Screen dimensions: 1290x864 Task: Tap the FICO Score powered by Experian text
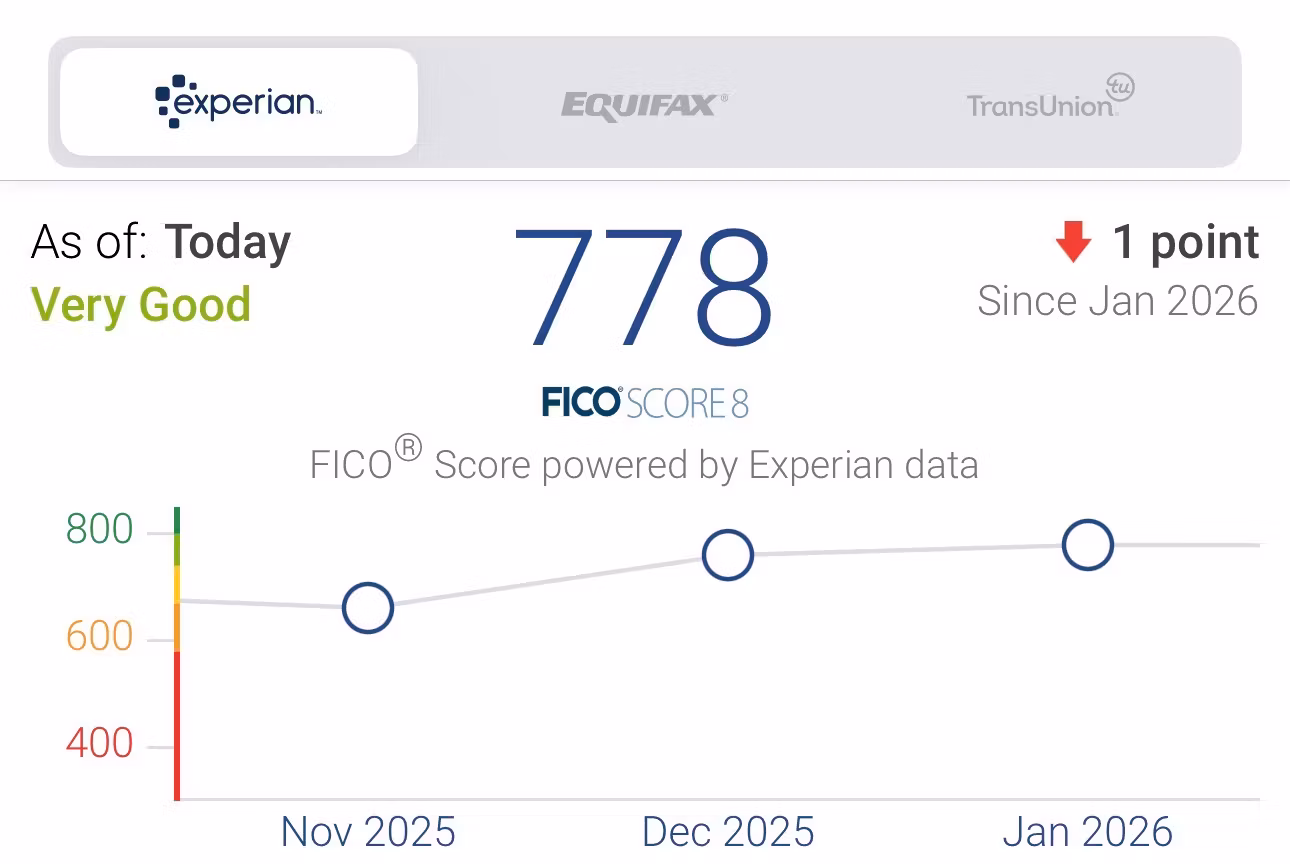point(644,464)
